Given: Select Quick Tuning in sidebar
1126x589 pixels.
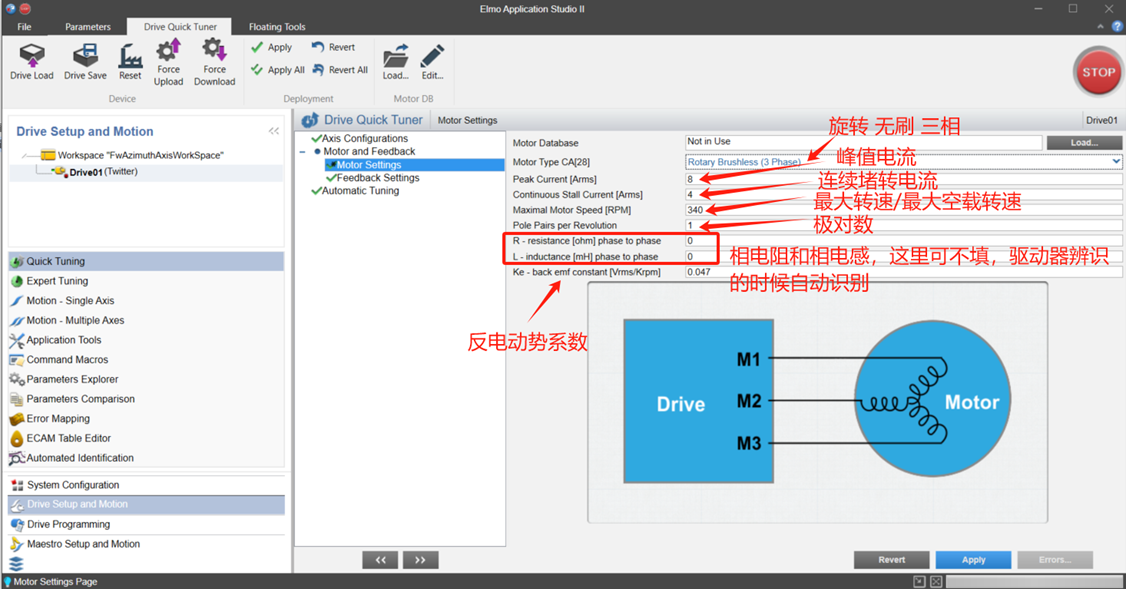Looking at the screenshot, I should (146, 261).
